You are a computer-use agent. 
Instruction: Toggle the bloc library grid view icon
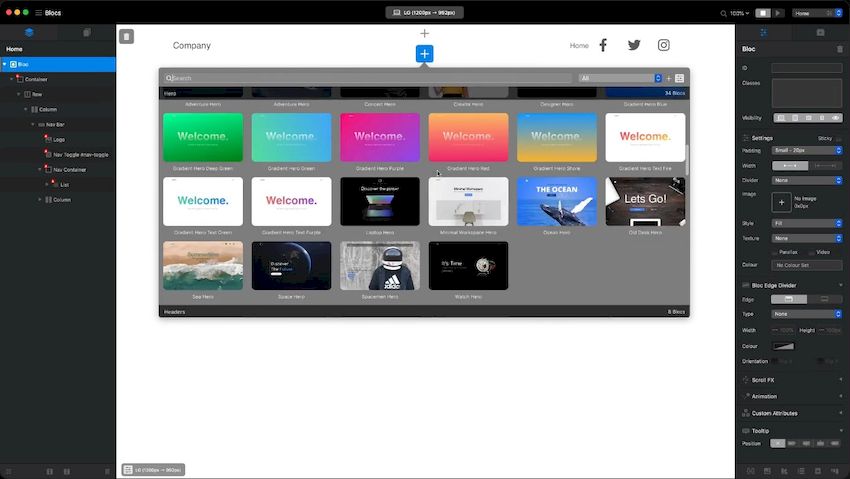(679, 78)
